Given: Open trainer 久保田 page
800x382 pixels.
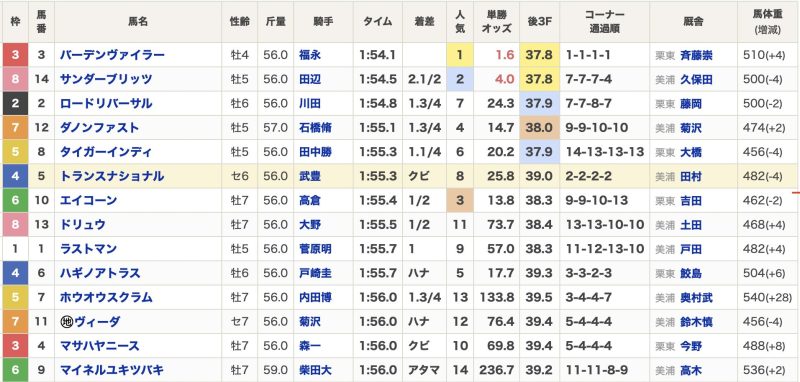Looking at the screenshot, I should pyautogui.click(x=696, y=80).
